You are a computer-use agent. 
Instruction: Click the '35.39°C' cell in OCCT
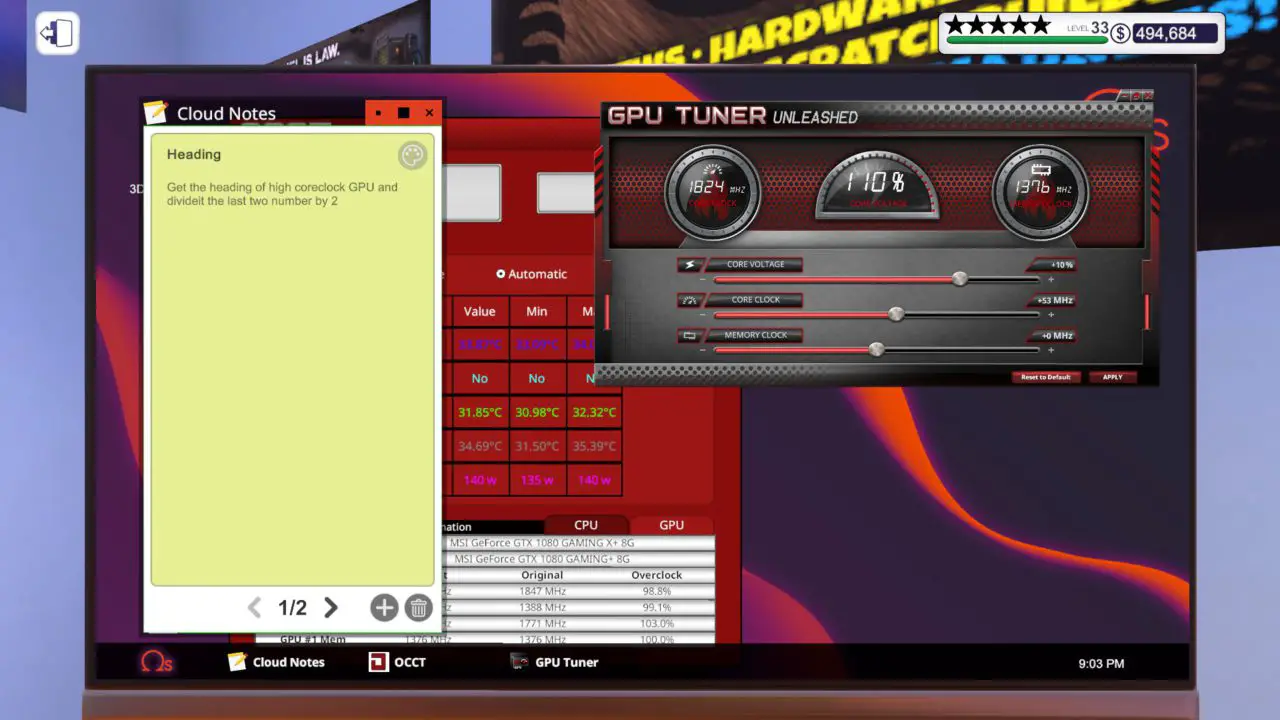(594, 446)
